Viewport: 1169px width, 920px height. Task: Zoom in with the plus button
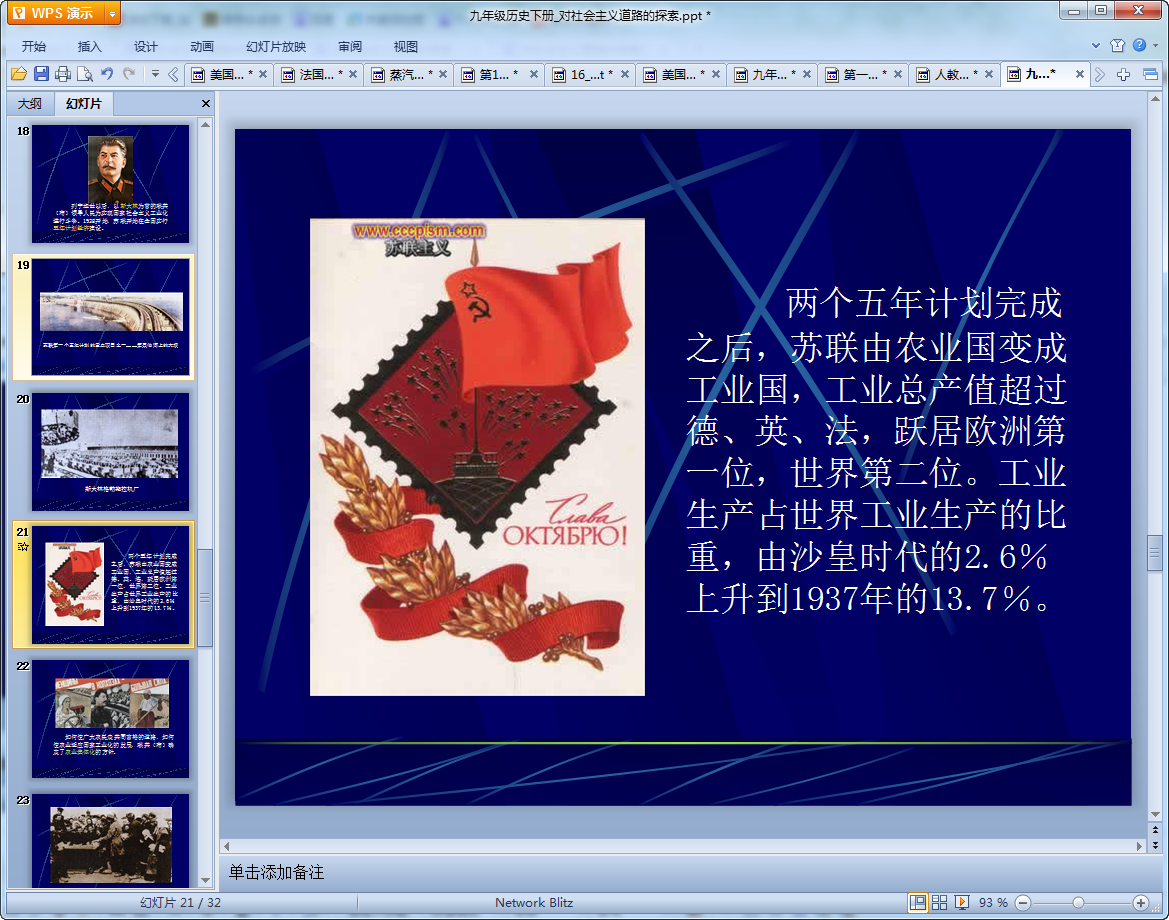click(x=1140, y=903)
